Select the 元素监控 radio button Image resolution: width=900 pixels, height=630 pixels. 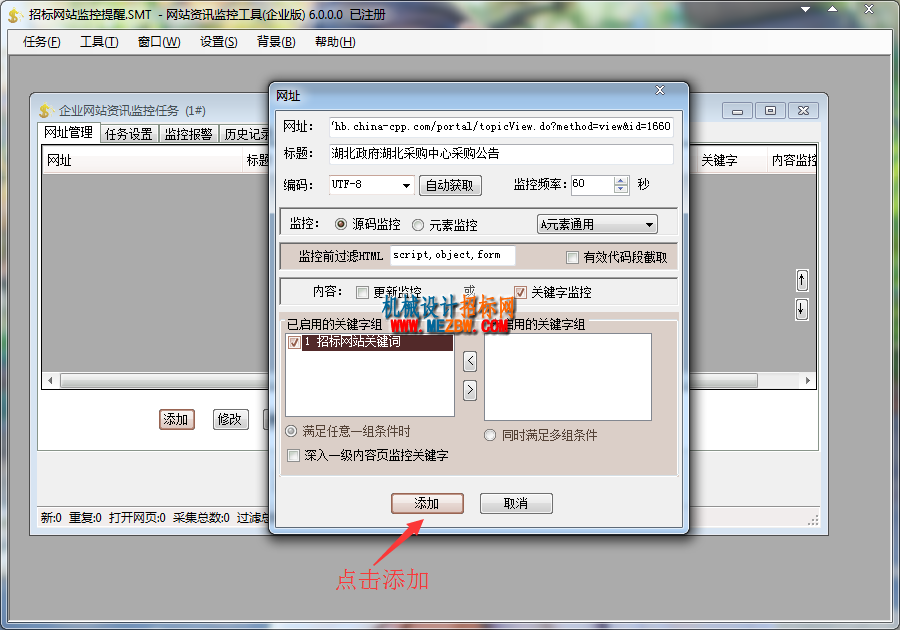(x=418, y=225)
